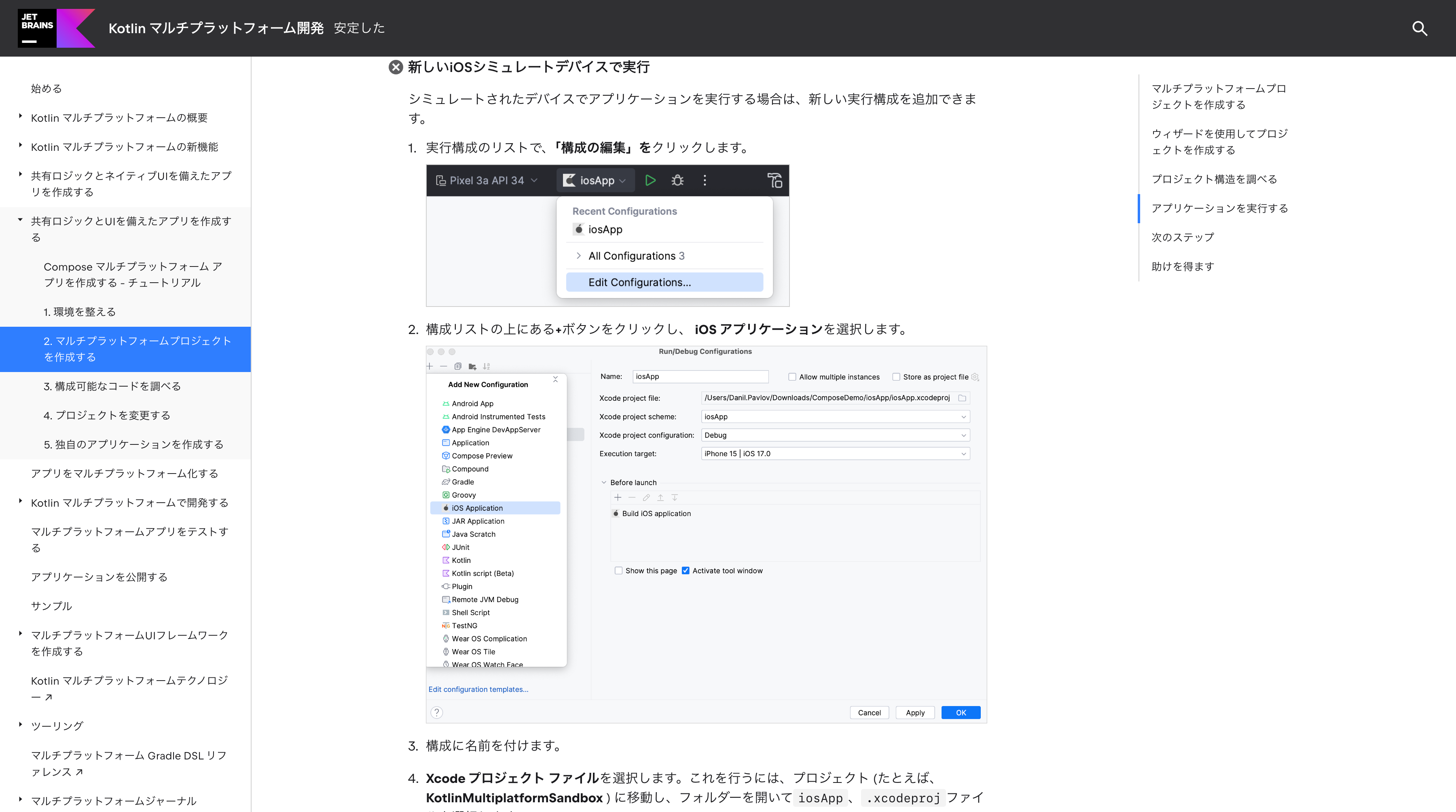Click the green Run play icon
Screen dimensions: 1456x812
point(650,180)
